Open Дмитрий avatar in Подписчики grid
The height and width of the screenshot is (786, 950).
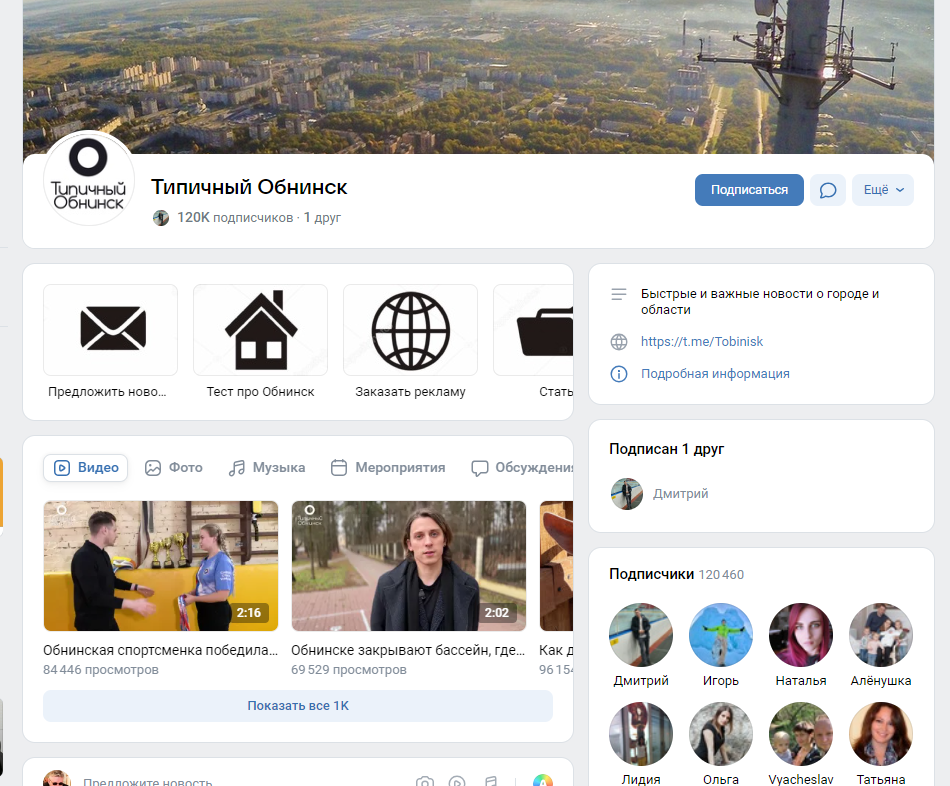(640, 634)
